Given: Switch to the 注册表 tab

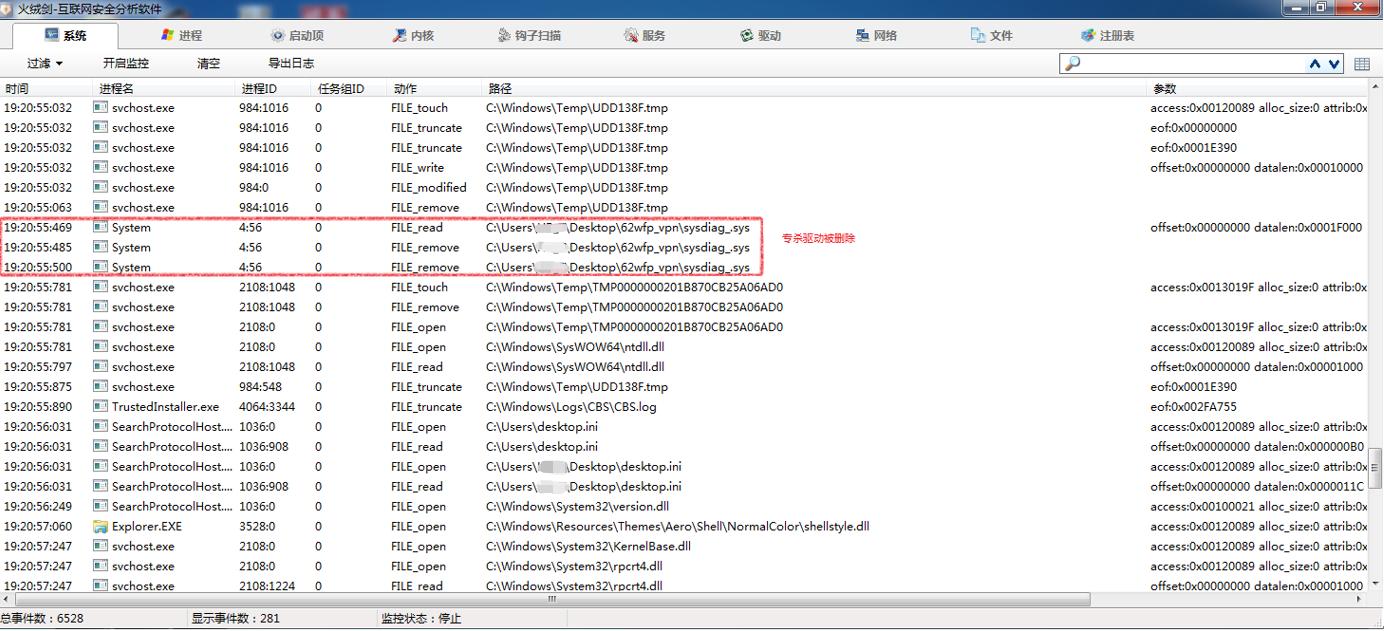Looking at the screenshot, I should tap(1108, 35).
